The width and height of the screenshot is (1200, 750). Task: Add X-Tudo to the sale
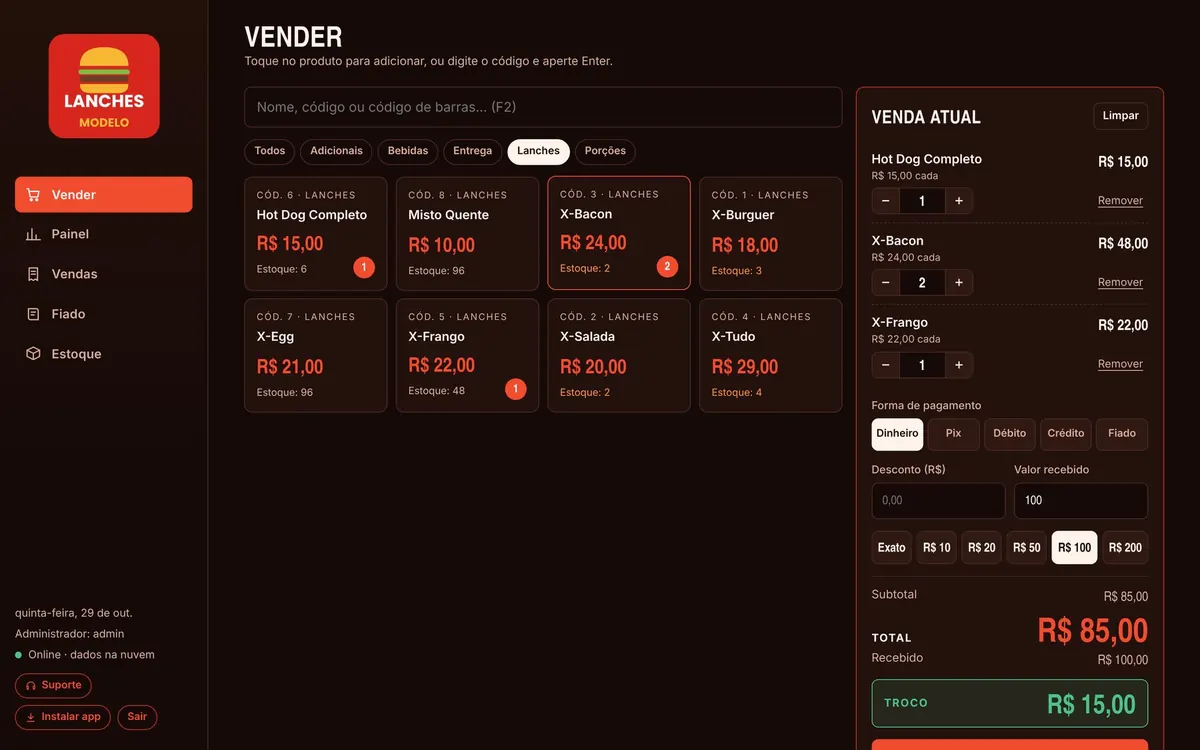(771, 356)
